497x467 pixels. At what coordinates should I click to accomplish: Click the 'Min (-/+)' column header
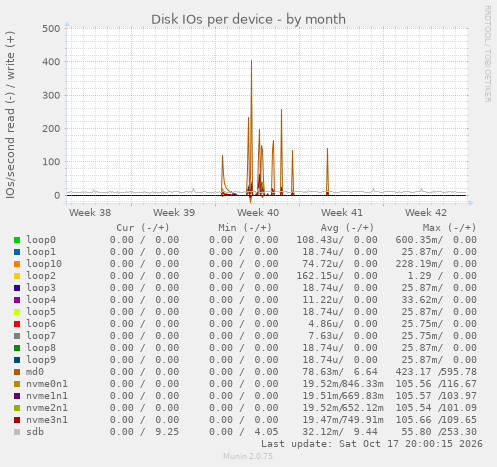tap(245, 228)
